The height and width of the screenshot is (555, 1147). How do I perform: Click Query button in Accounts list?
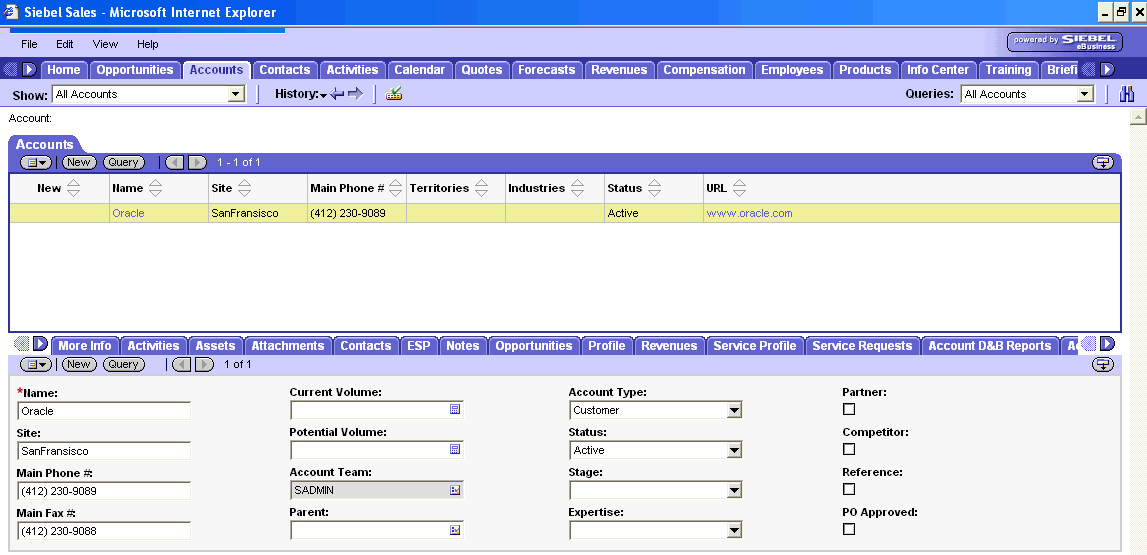click(124, 162)
